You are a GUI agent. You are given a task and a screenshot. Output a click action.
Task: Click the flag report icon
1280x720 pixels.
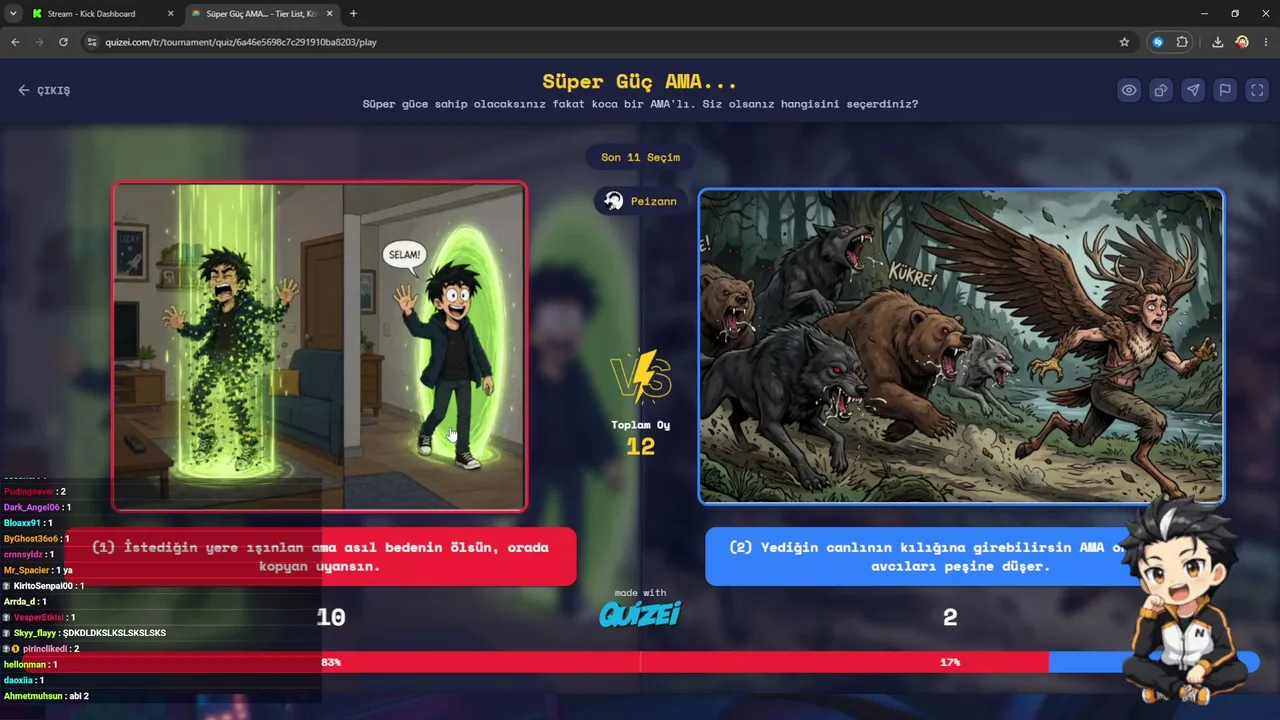pos(1225,90)
